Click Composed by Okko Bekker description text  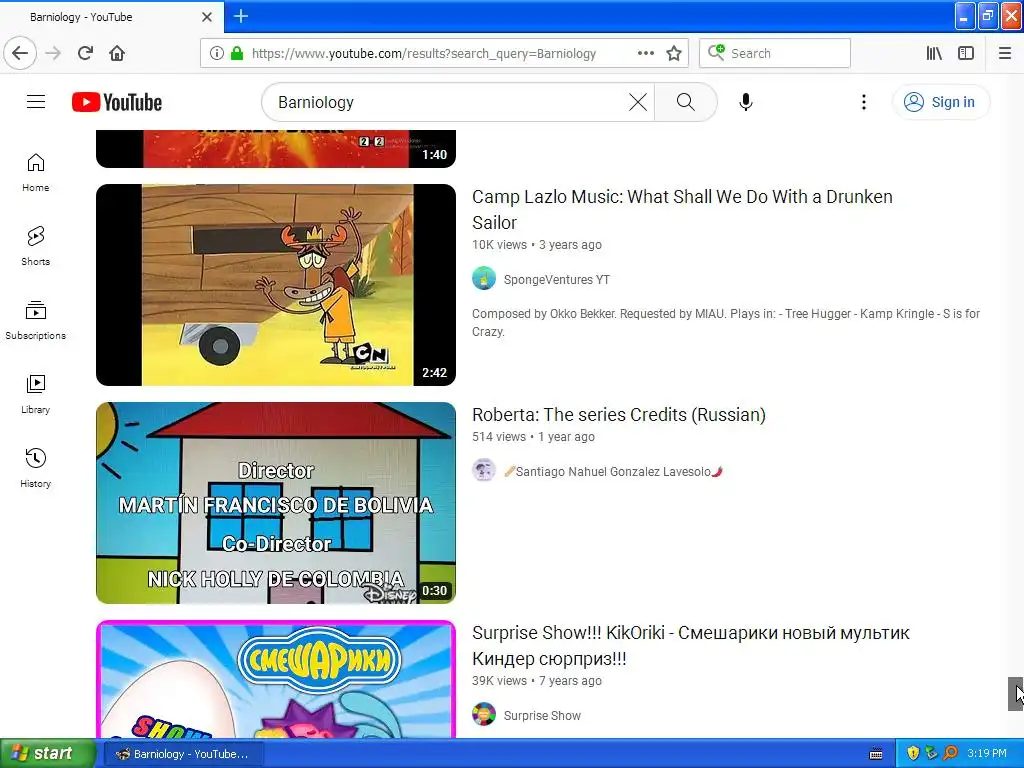[x=726, y=323]
